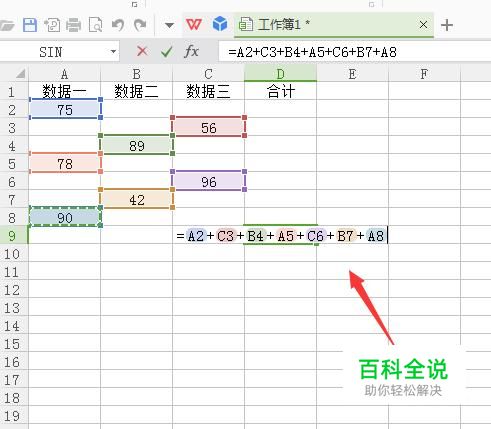Cancel formula entry with red X
The height and width of the screenshot is (429, 491).
pos(142,51)
